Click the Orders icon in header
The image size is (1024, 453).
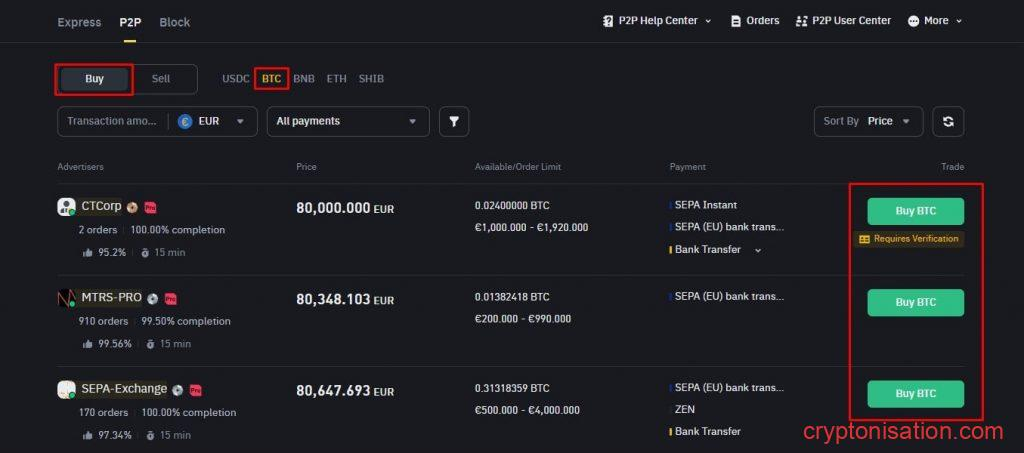point(737,21)
